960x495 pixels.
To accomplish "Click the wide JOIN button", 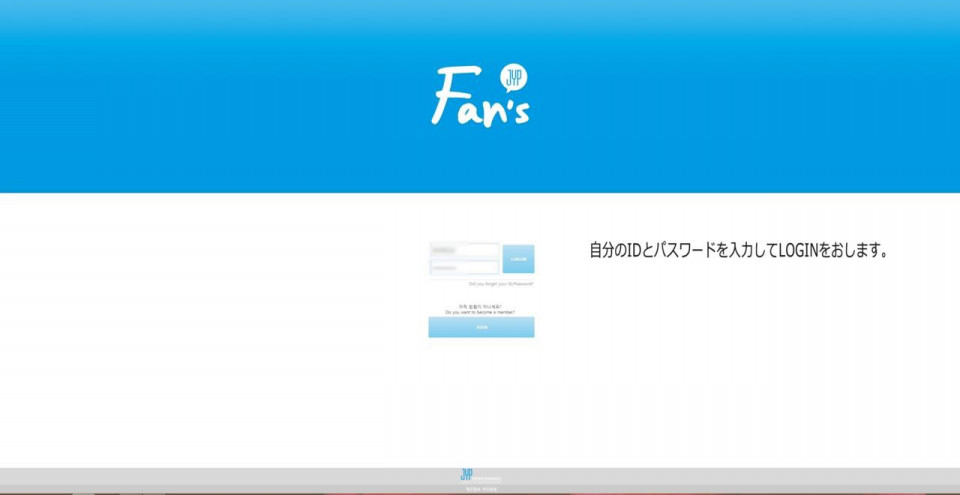I will tap(481, 327).
